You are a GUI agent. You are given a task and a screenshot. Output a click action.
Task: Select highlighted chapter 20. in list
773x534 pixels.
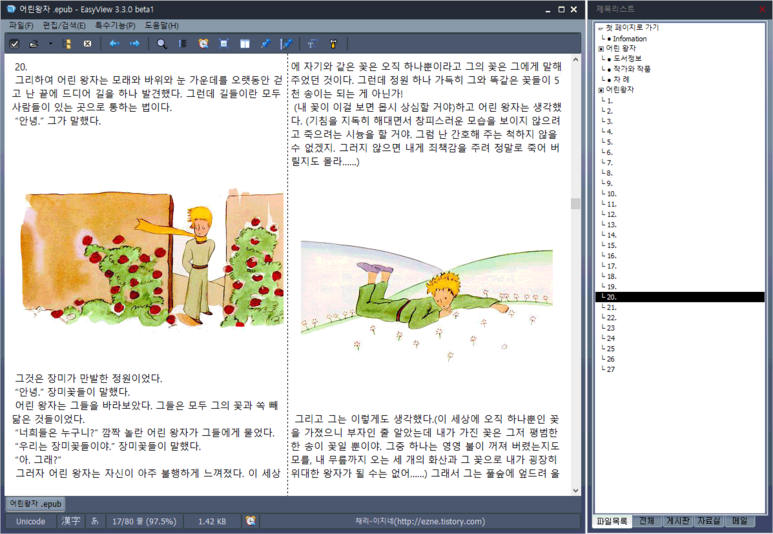pos(680,297)
